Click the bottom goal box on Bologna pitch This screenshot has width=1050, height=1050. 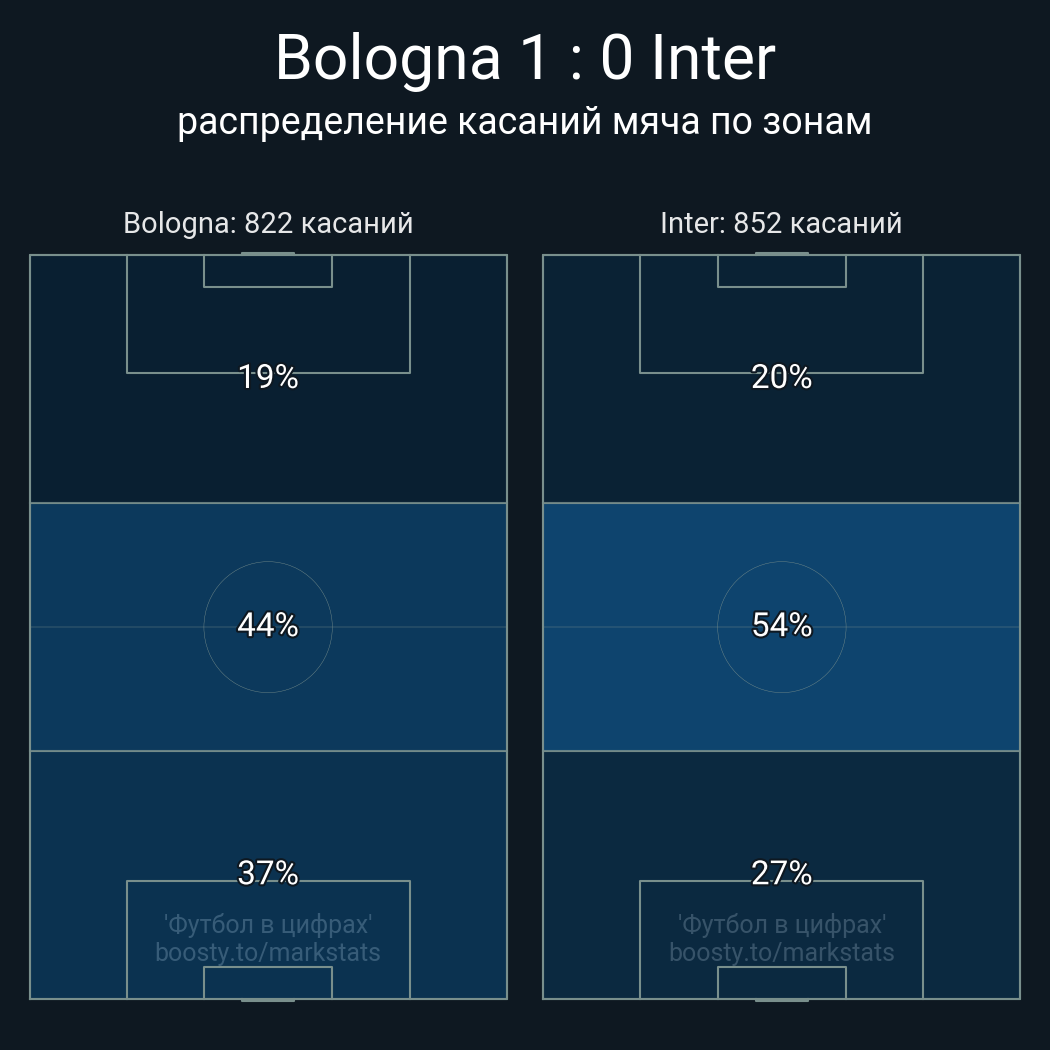click(x=268, y=982)
